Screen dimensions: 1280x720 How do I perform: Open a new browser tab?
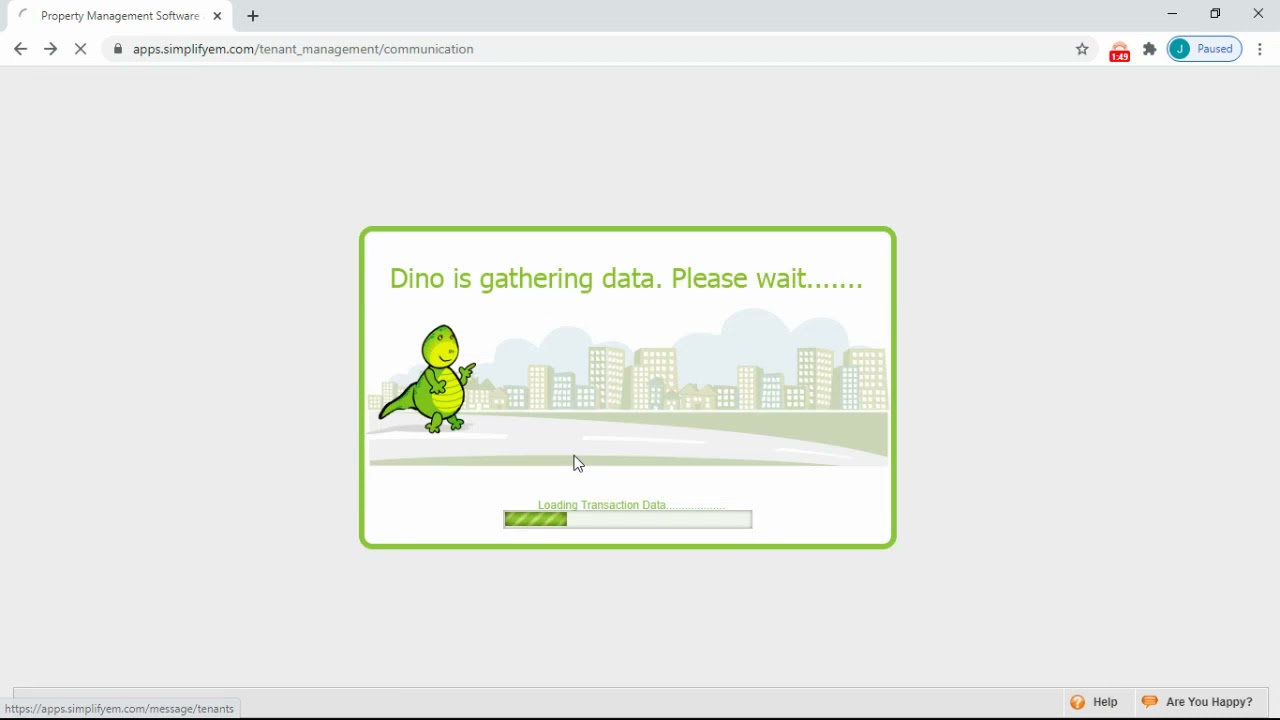[x=253, y=16]
